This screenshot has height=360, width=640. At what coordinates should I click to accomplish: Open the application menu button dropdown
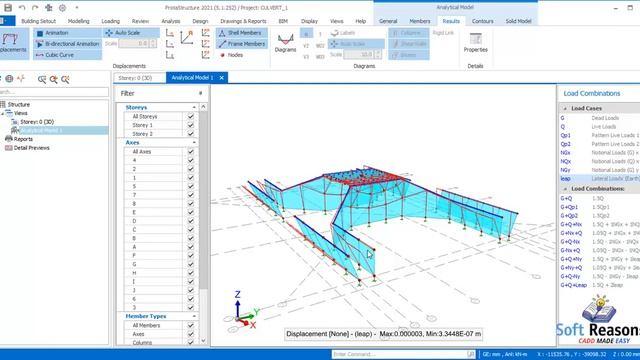(x=7, y=21)
